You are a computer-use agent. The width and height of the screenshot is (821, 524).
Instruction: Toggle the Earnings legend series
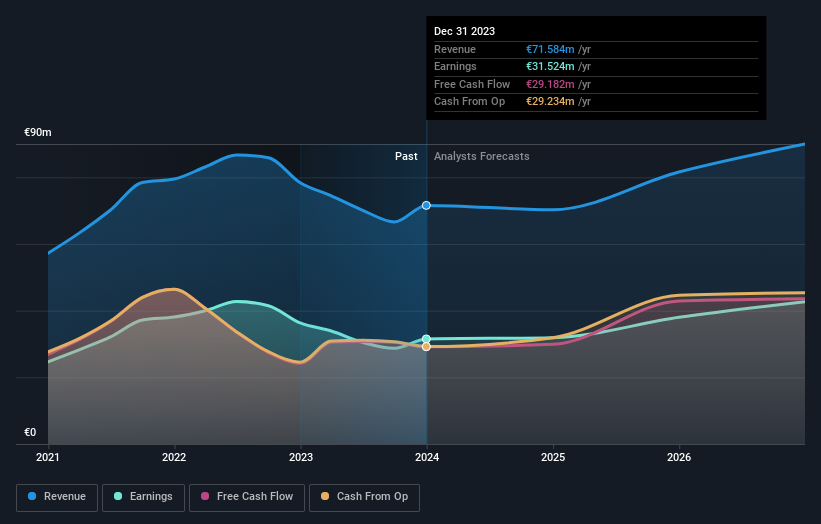point(143,497)
